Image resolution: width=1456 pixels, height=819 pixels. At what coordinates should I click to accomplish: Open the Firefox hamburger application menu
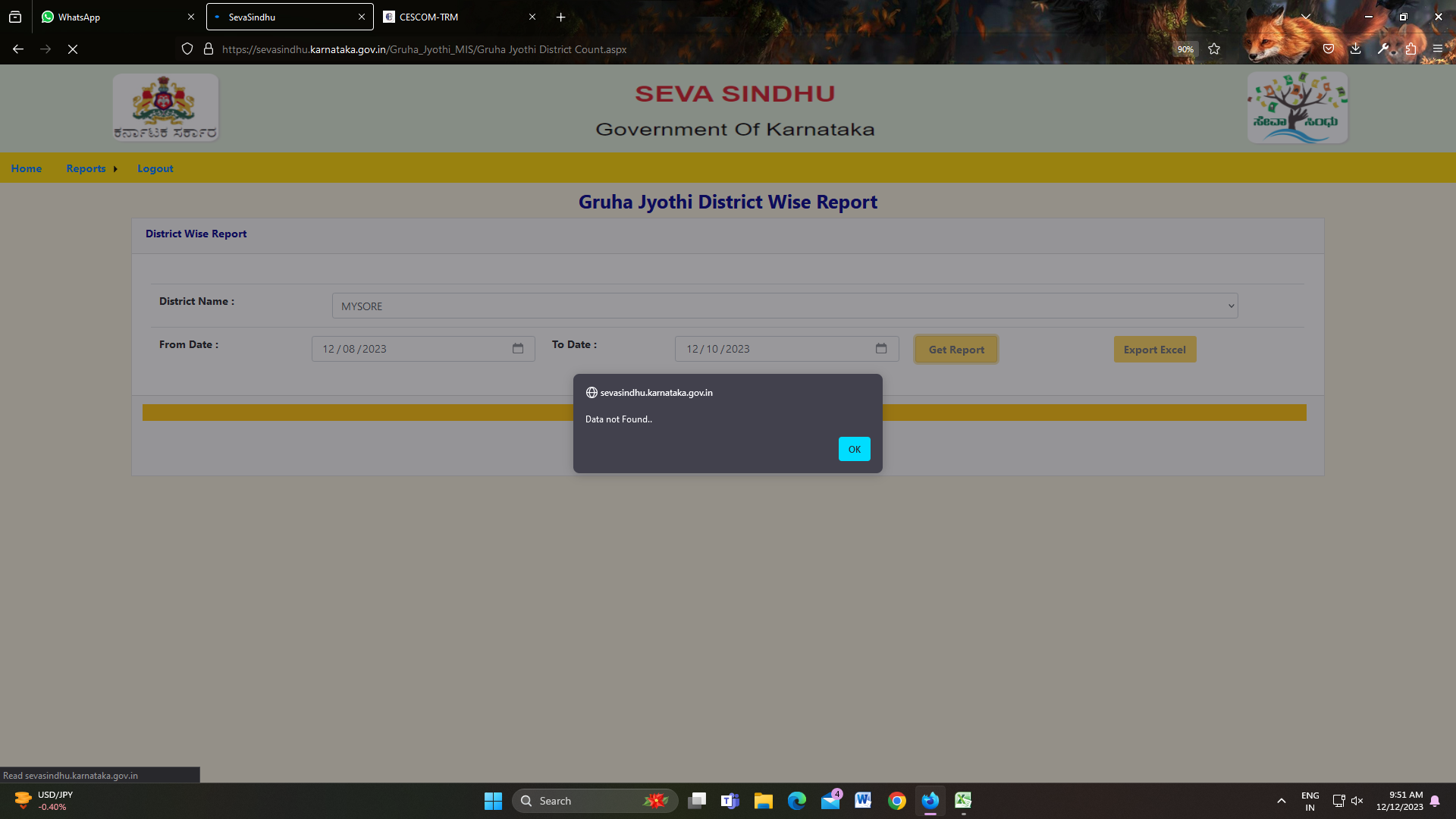point(1438,49)
